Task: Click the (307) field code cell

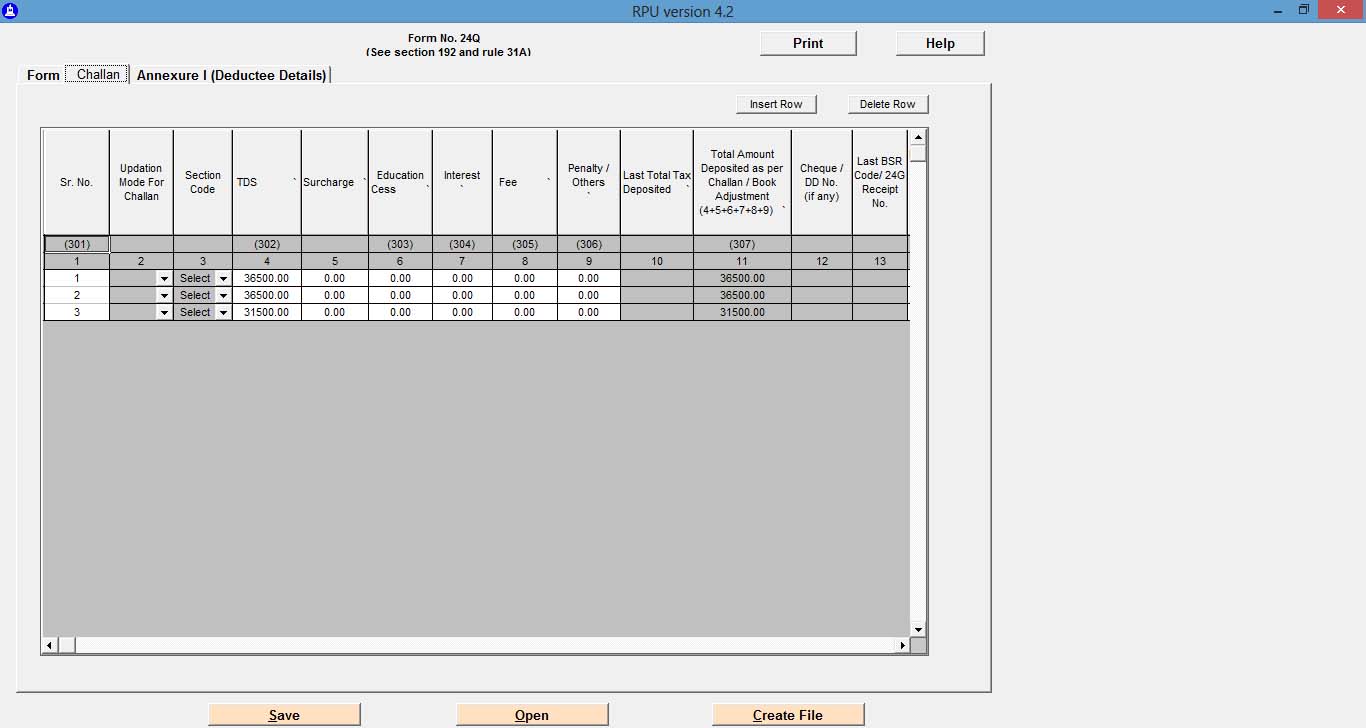Action: (x=742, y=244)
